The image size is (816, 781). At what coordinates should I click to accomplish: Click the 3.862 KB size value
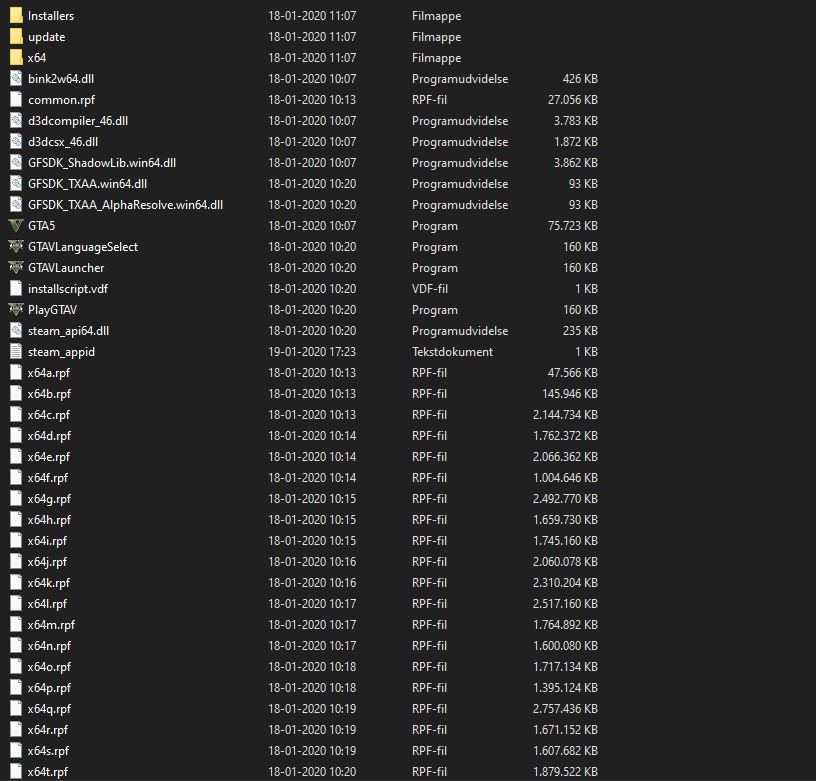576,163
